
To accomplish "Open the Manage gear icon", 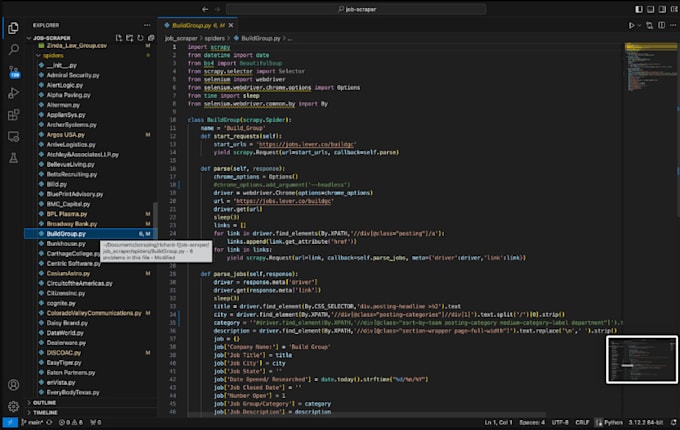I will point(13,406).
